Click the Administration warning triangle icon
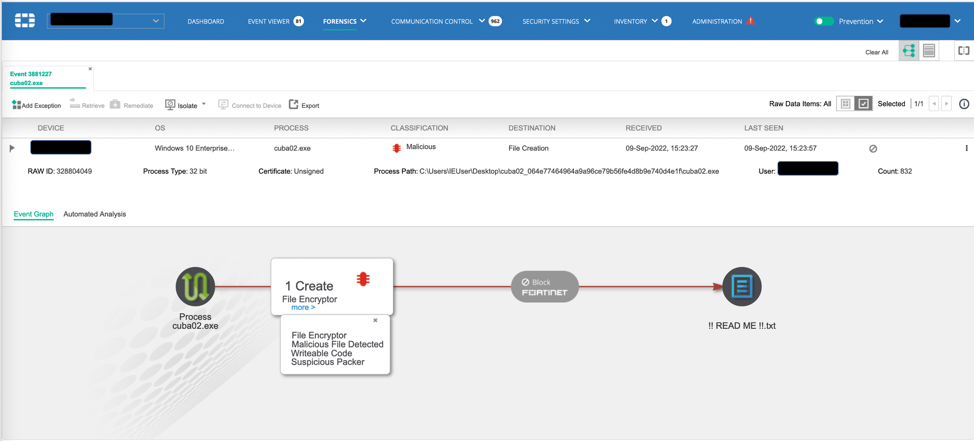 (x=750, y=20)
